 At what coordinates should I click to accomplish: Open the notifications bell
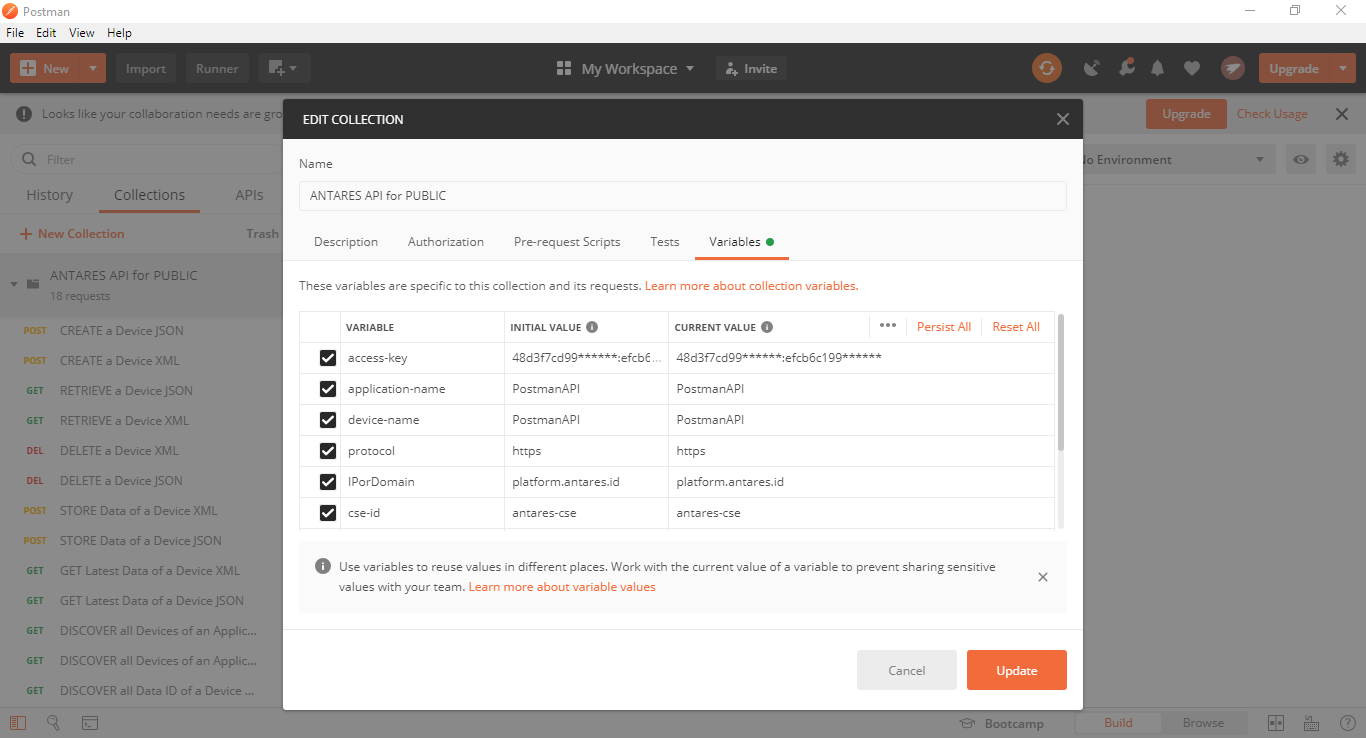click(x=1158, y=68)
